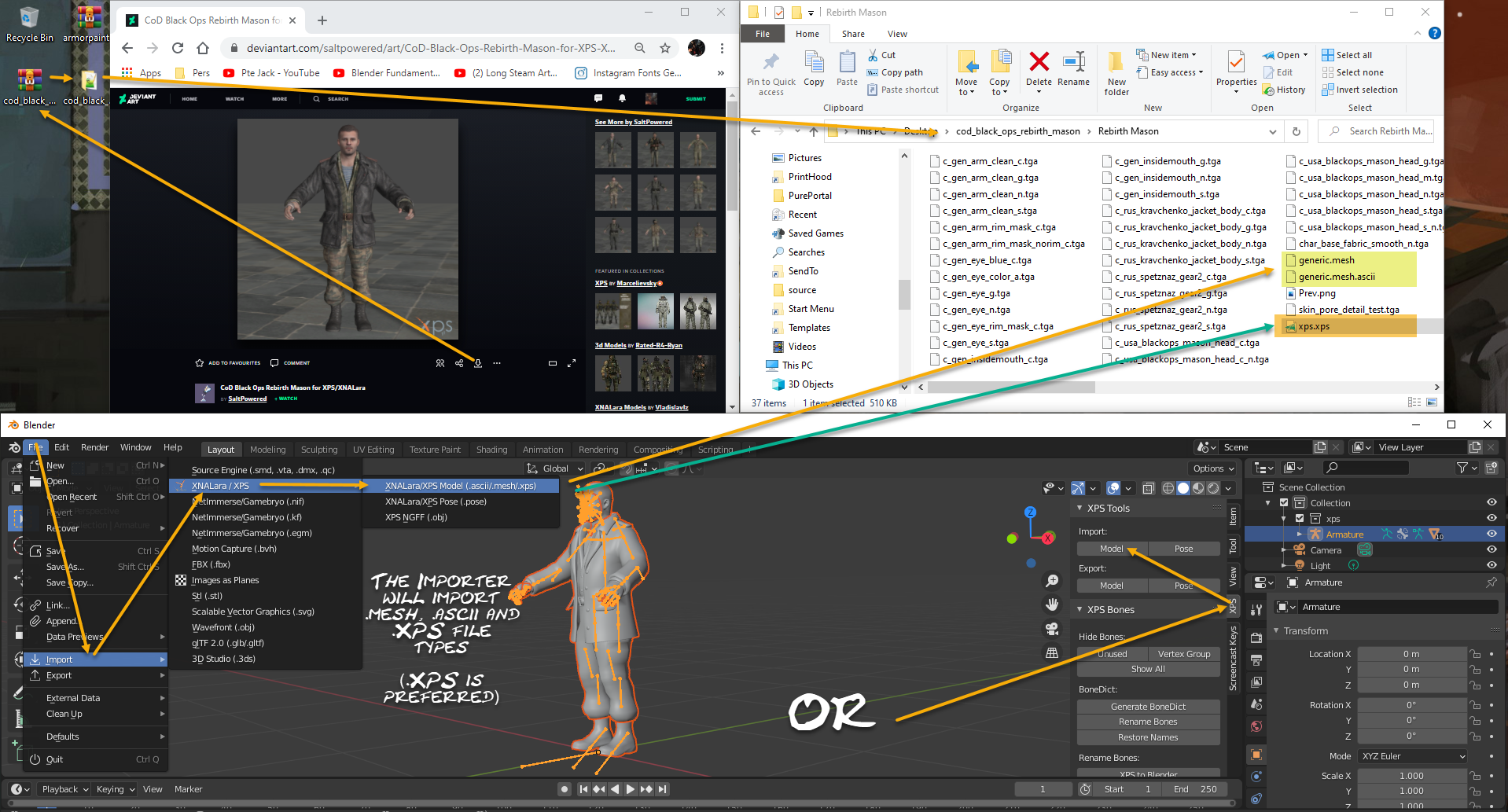Collapse the Transform panel
The width and height of the screenshot is (1508, 812).
(x=1277, y=630)
